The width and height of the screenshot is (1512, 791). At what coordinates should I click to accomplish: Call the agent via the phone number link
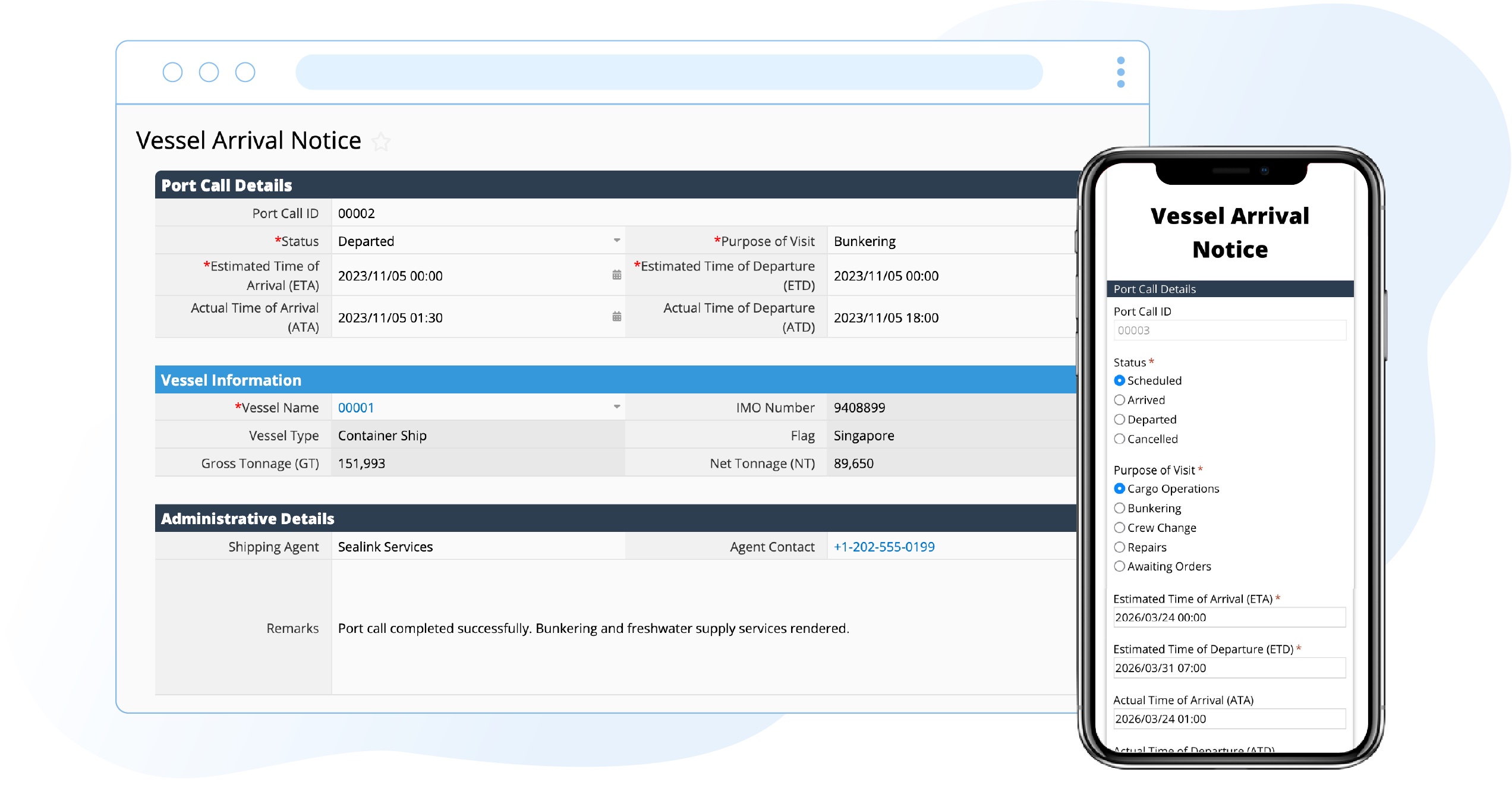click(x=884, y=546)
